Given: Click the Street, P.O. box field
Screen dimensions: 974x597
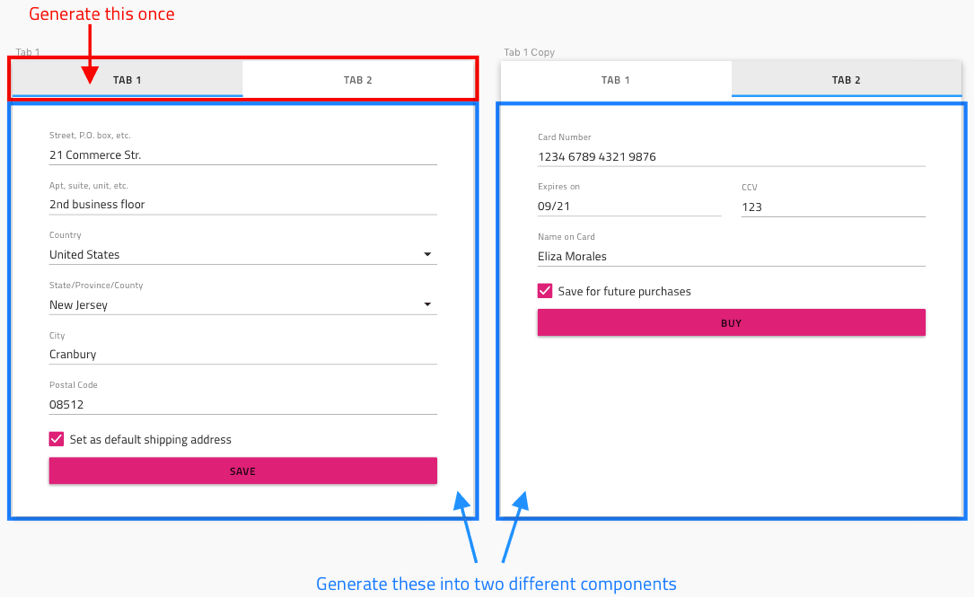Looking at the screenshot, I should click(242, 155).
